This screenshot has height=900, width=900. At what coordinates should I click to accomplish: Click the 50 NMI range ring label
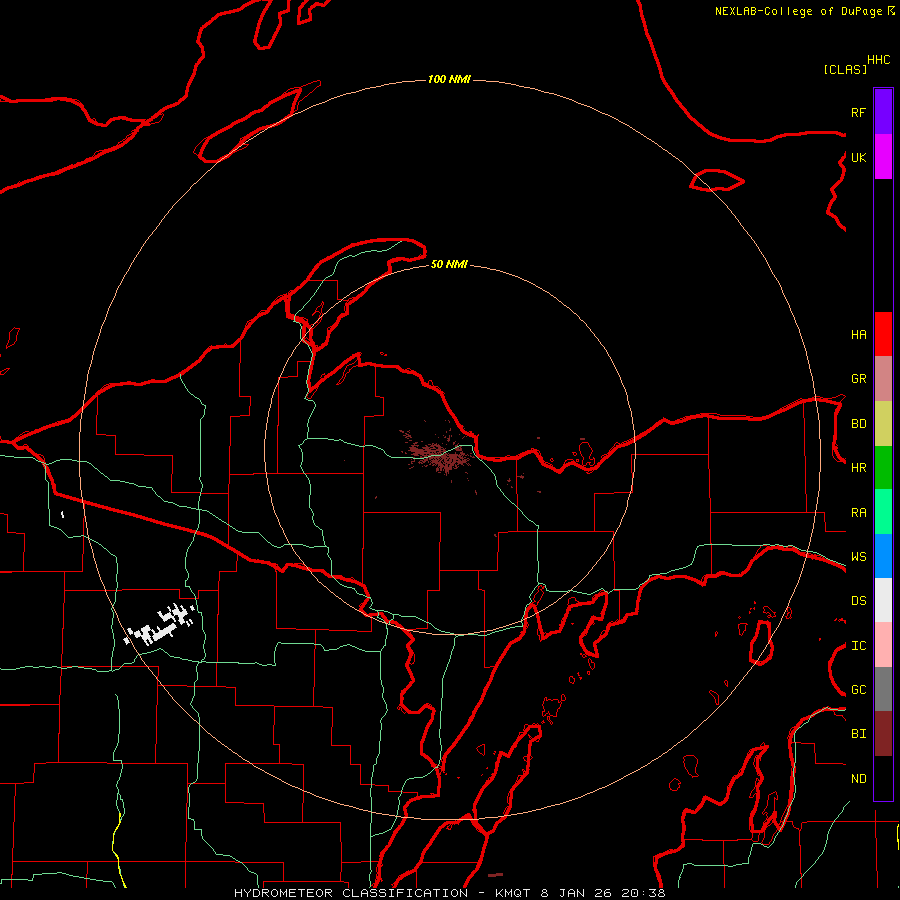(449, 264)
